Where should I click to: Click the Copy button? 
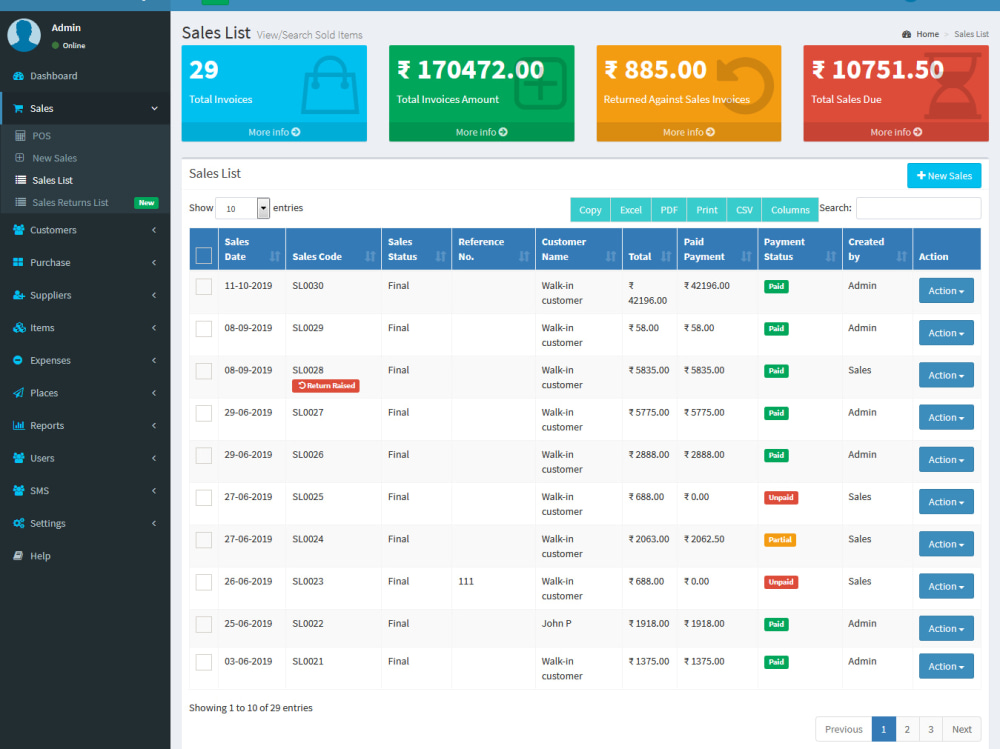pos(590,210)
